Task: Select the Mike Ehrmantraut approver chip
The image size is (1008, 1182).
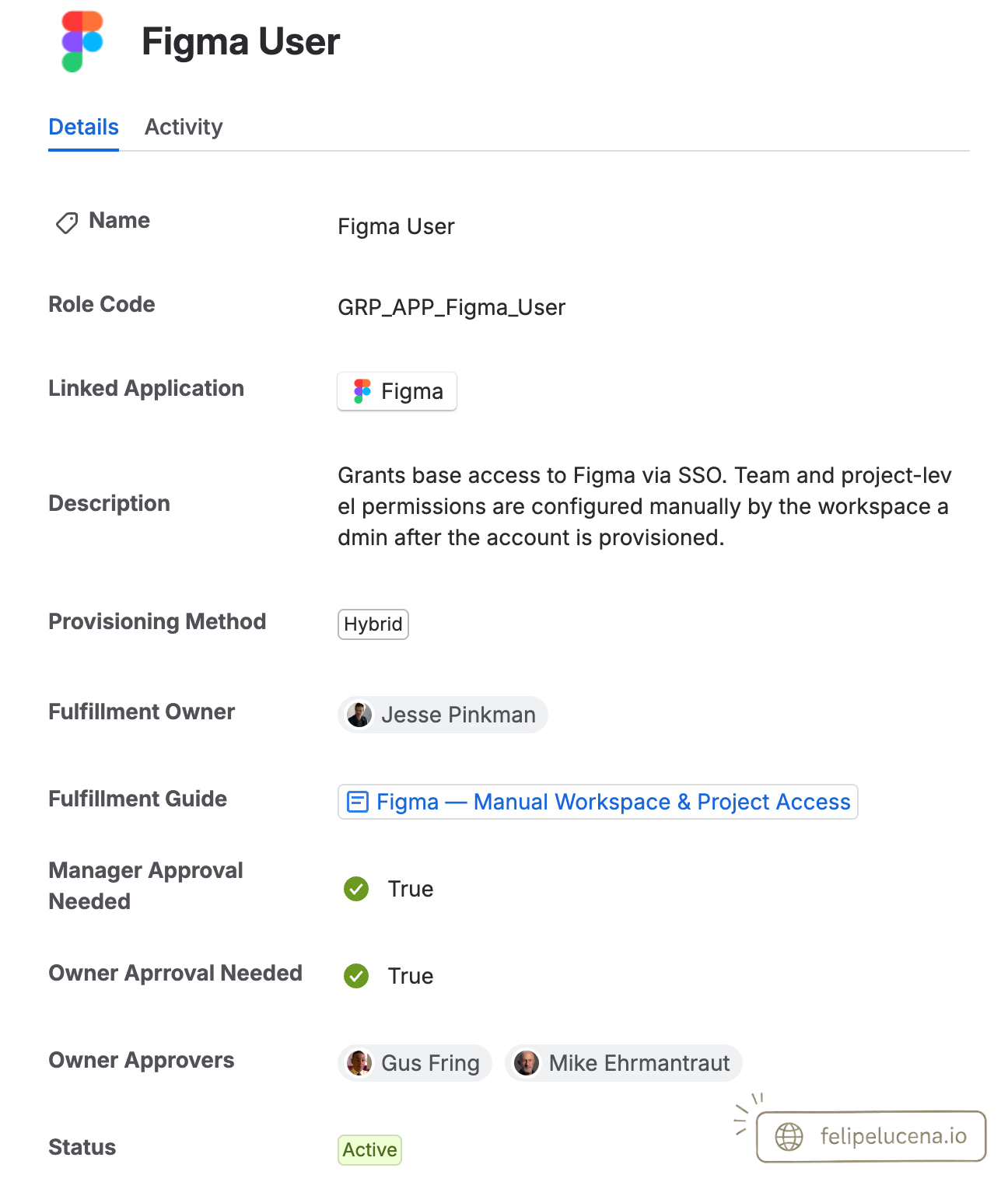Action: [624, 1063]
